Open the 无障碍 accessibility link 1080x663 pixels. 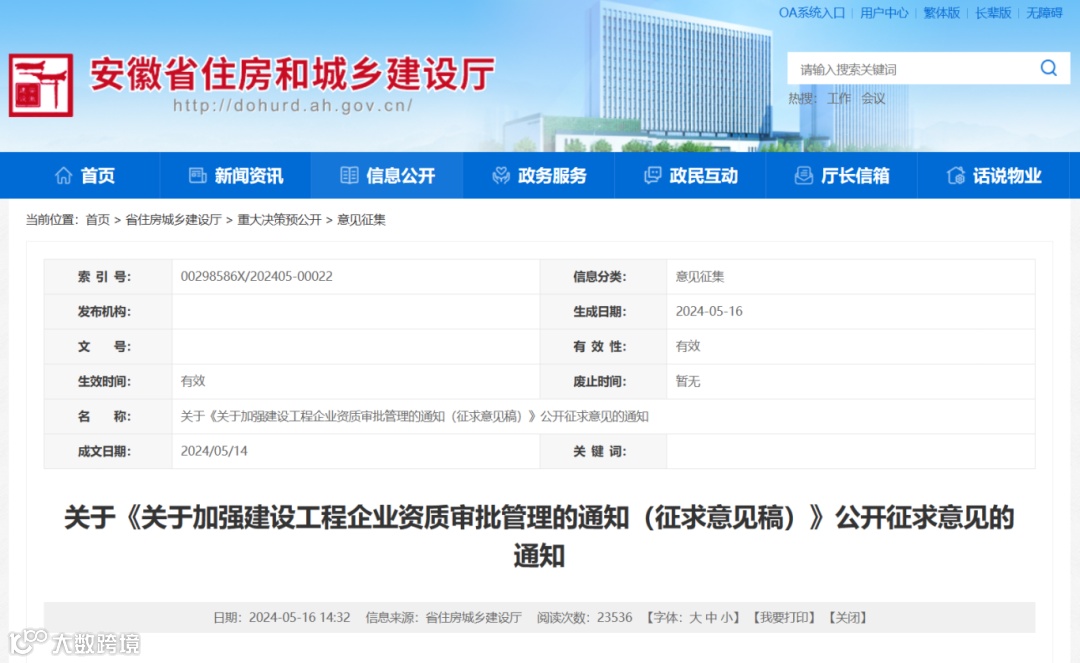point(1044,13)
